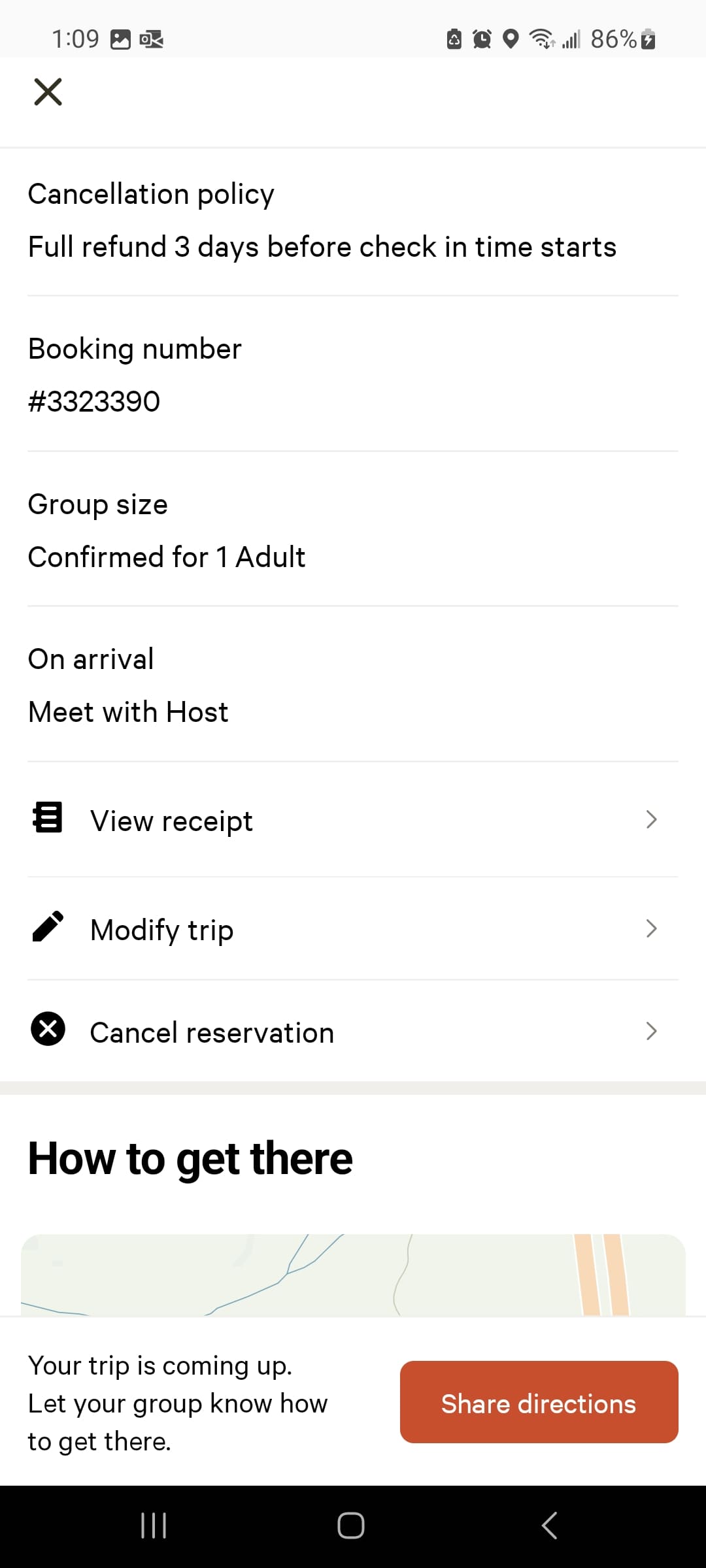This screenshot has height=1568, width=706.
Task: Share directions with your group
Action: click(x=539, y=1402)
